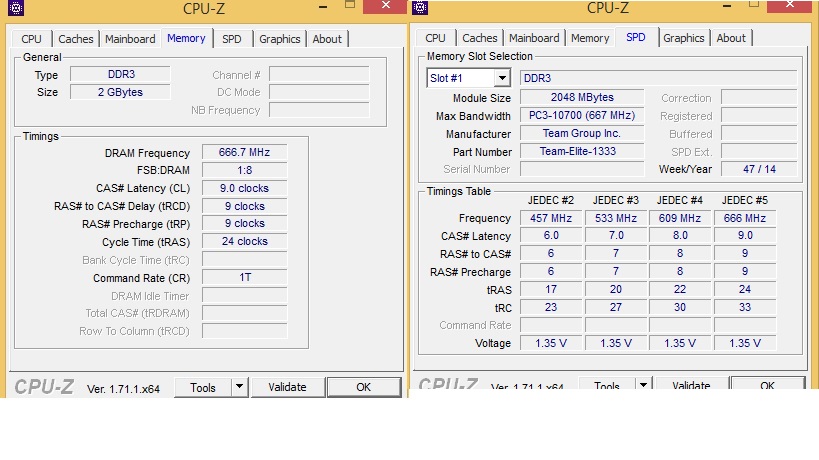This screenshot has width=819, height=460.
Task: Click the Team Group Inc. manufacturer field
Action: pyautogui.click(x=582, y=134)
